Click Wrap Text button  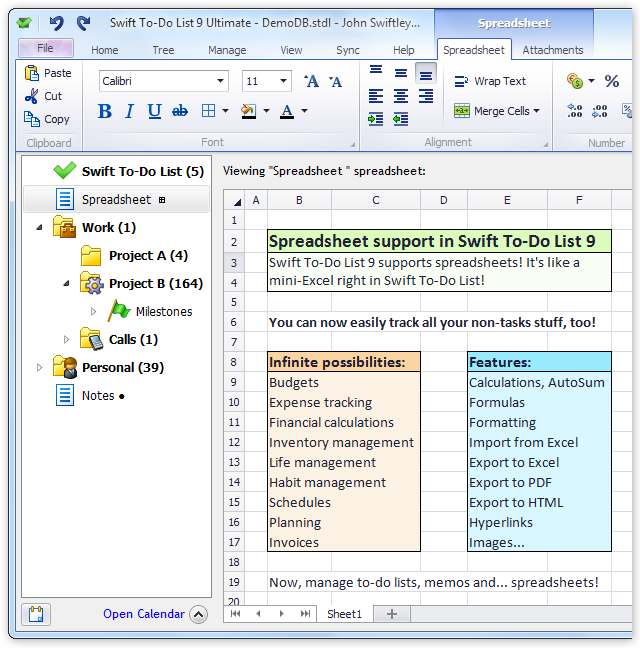[490, 81]
